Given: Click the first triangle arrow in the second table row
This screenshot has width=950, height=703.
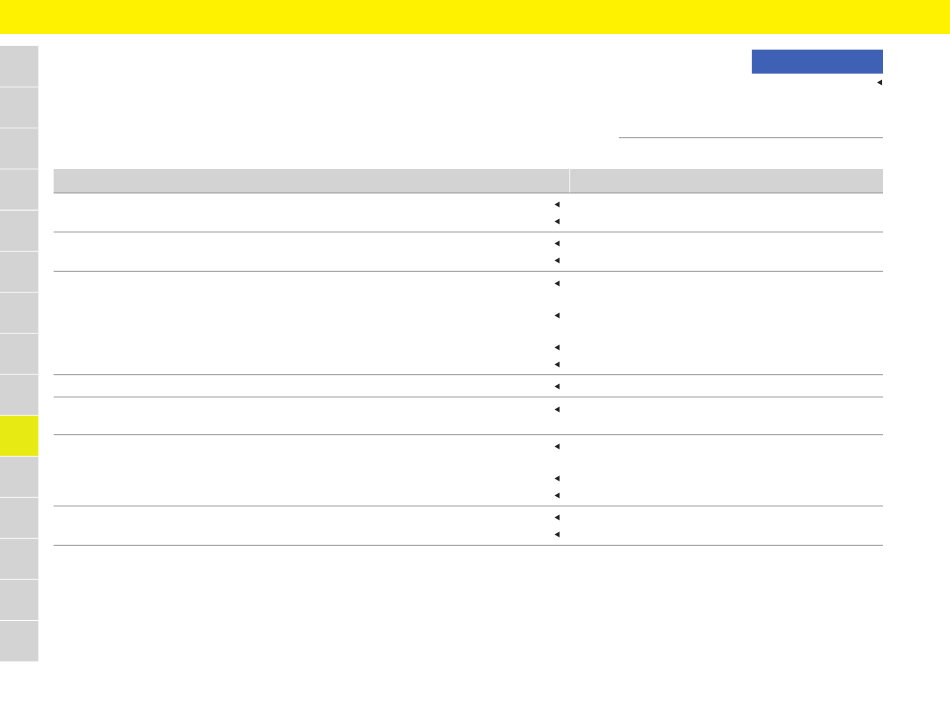Looking at the screenshot, I should [557, 244].
